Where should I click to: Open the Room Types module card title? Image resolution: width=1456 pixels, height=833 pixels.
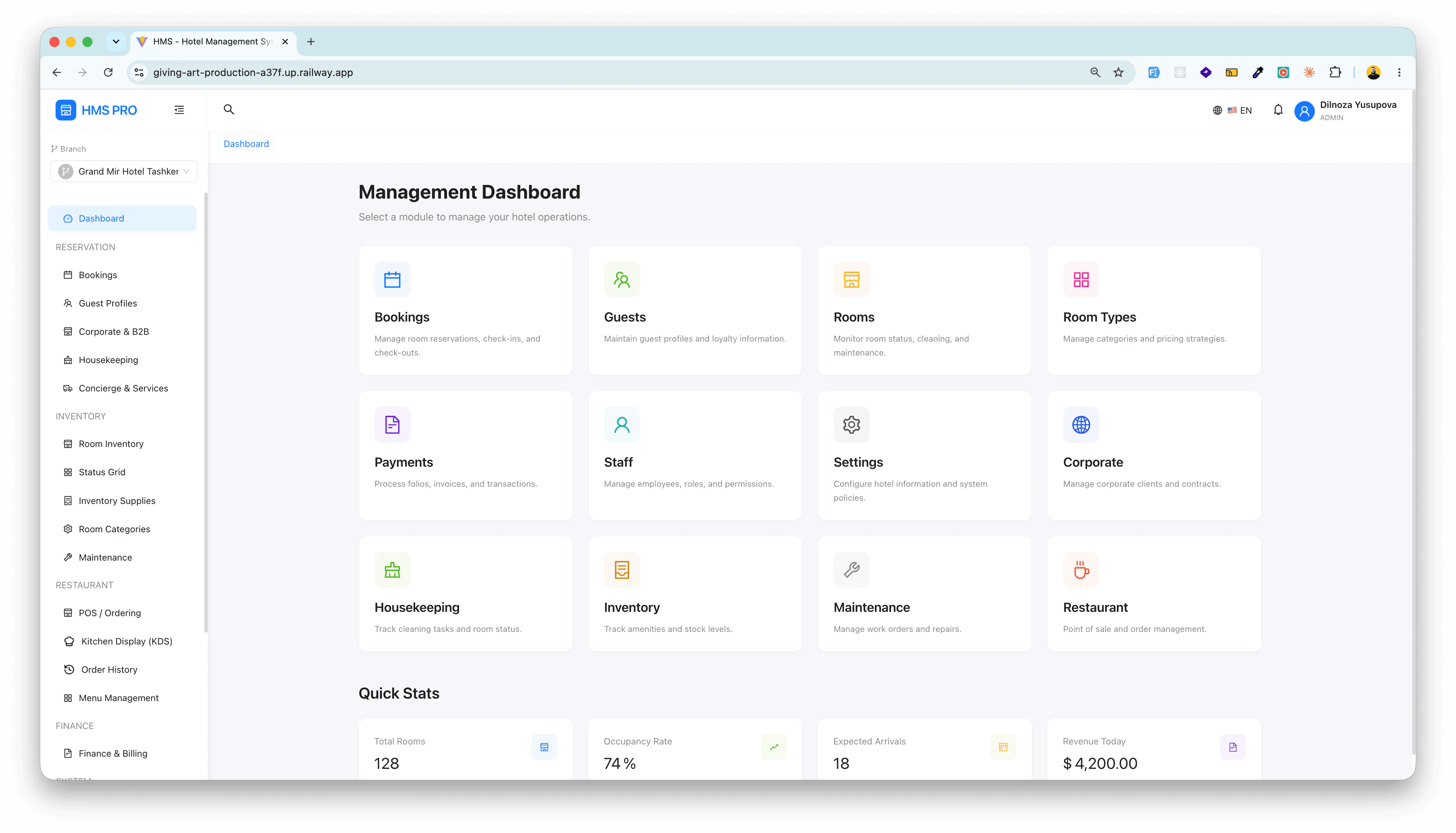[1099, 317]
